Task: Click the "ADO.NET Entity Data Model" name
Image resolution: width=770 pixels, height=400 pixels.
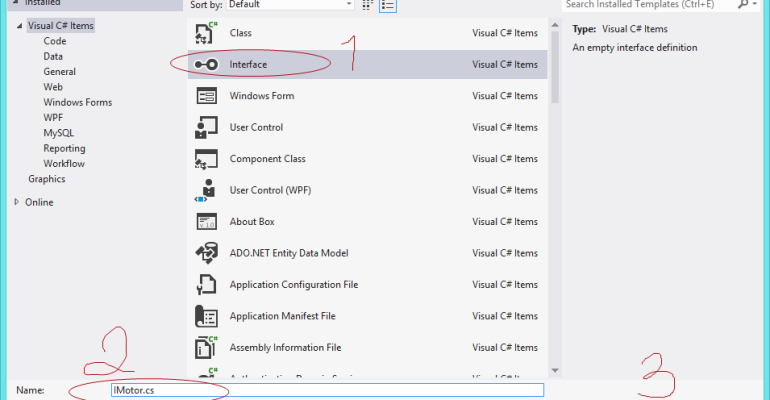Action: click(289, 253)
